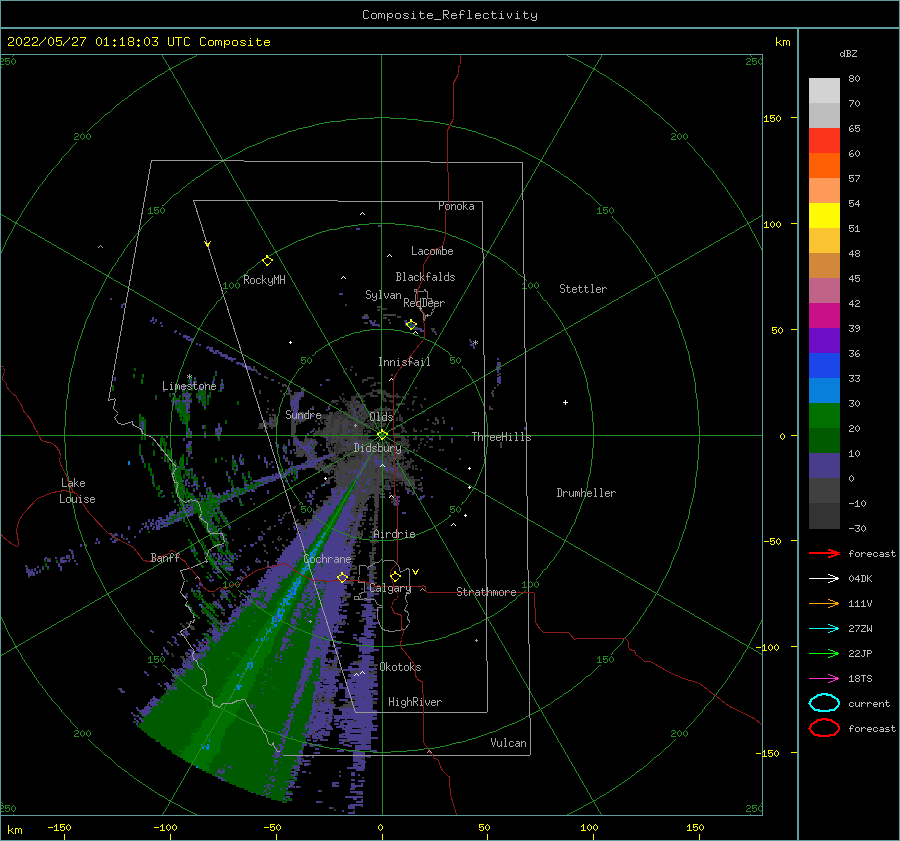The height and width of the screenshot is (841, 900).
Task: Click the Sylvan label
Action: click(x=383, y=295)
